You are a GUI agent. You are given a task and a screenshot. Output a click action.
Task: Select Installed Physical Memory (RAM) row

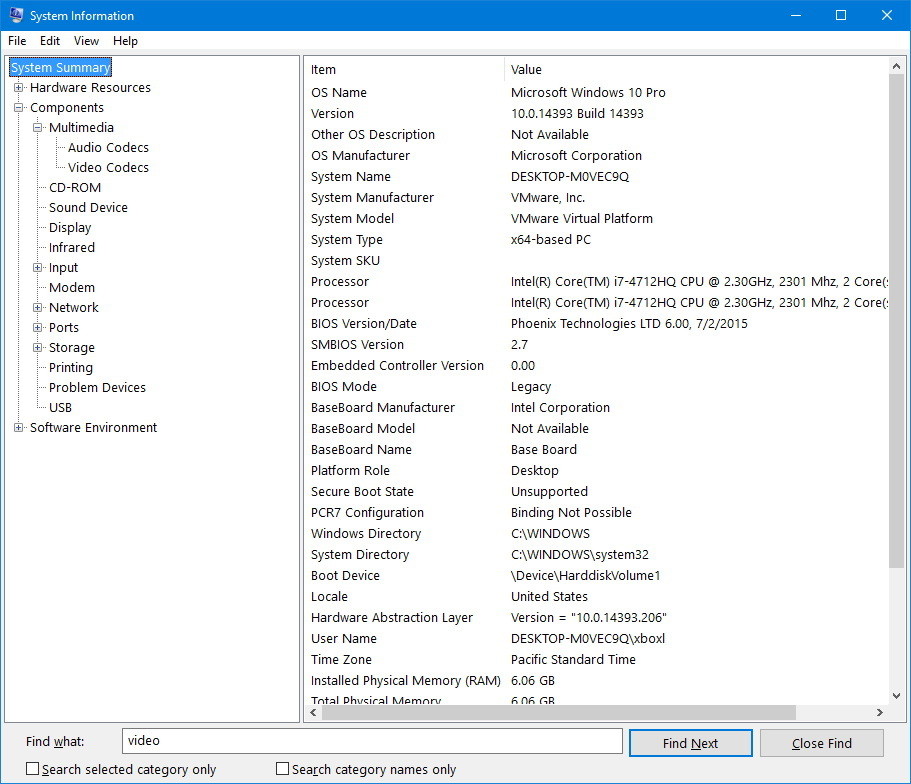(596, 681)
